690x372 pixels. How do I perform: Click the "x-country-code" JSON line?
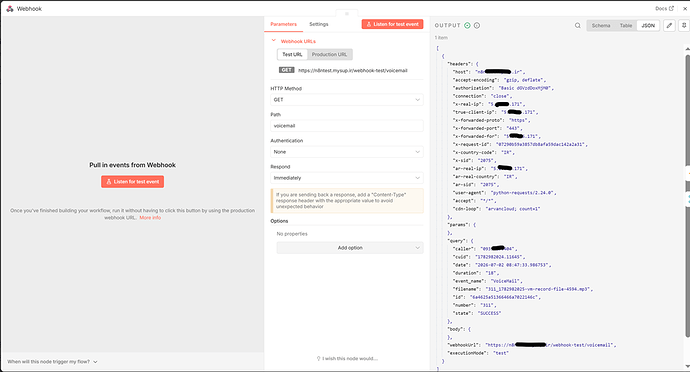[483, 152]
